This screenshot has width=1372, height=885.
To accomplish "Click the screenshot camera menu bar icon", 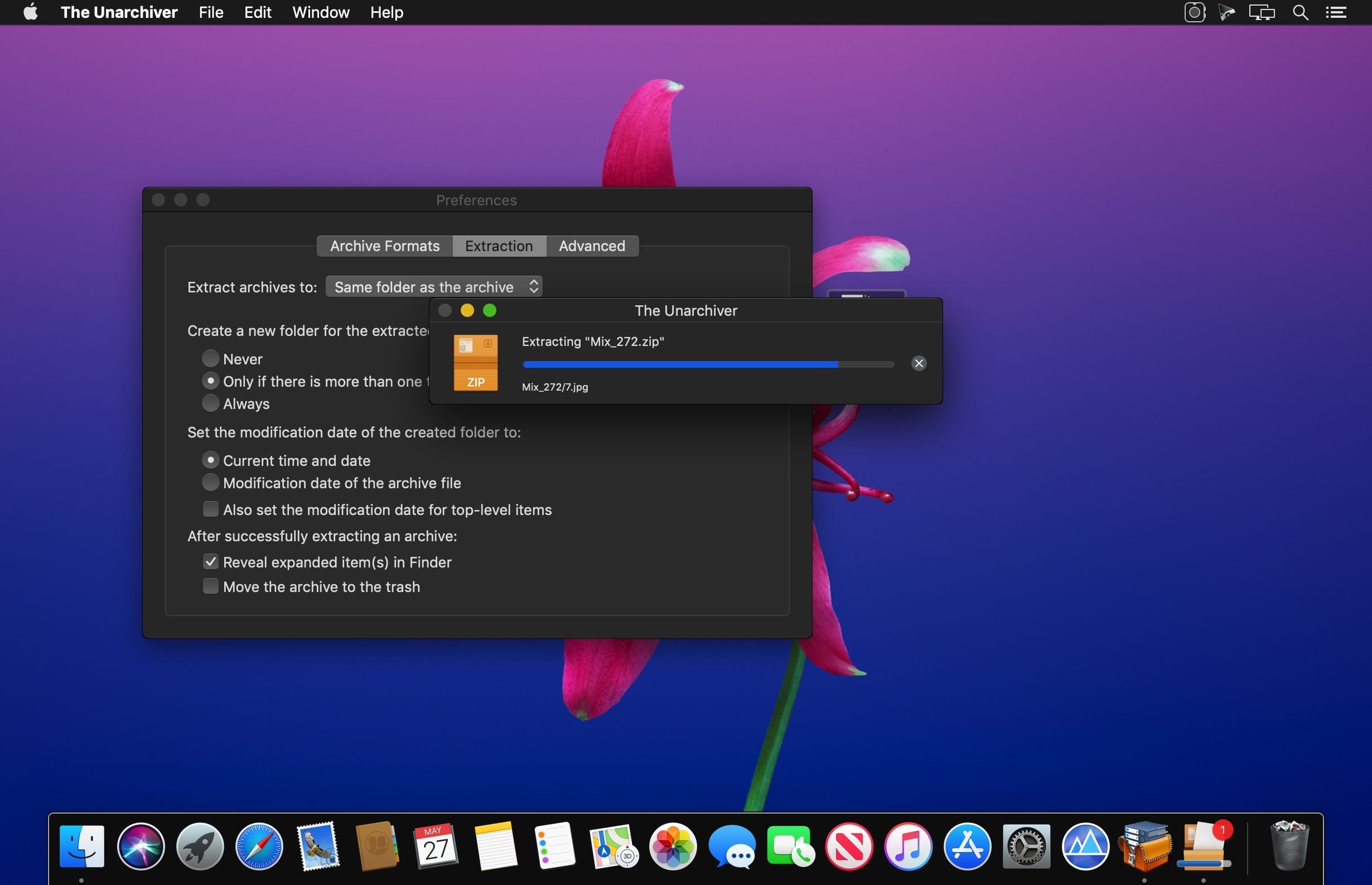I will tap(1195, 12).
